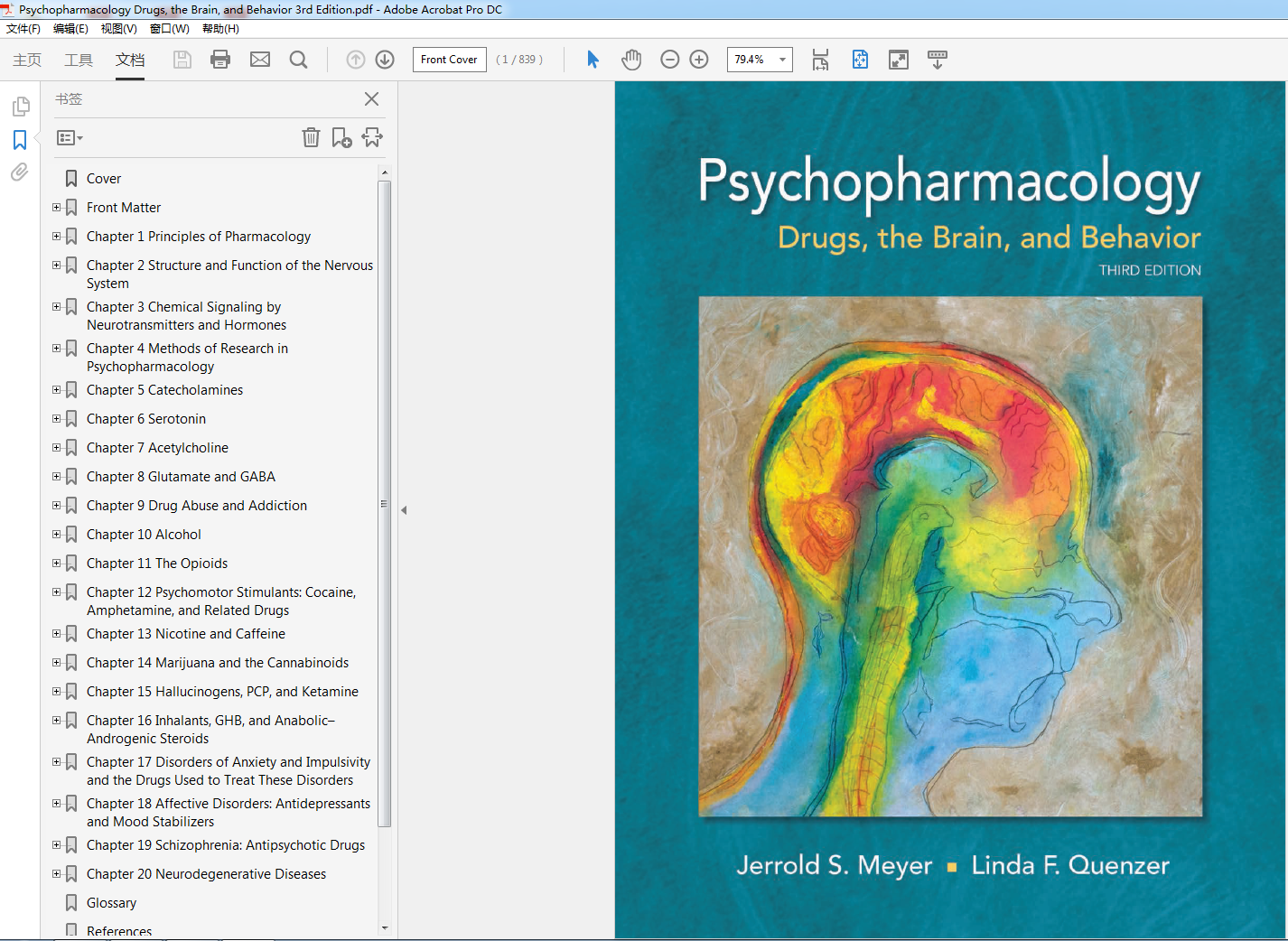The height and width of the screenshot is (941, 1288).
Task: Open Chapter 16 Inhalants, GHB bookmark
Action: (210, 730)
